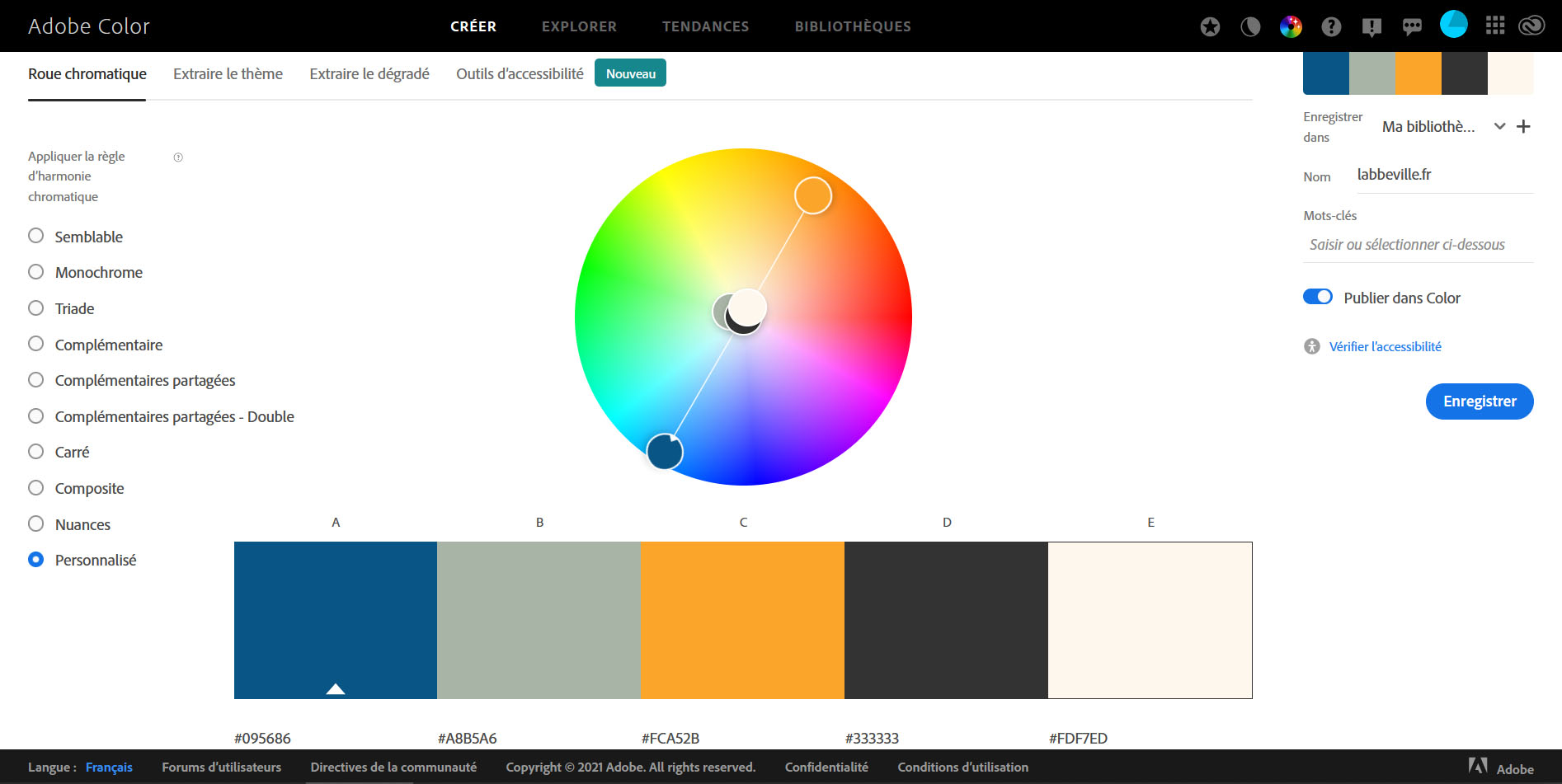Click the Adobe logo in footer

(1478, 766)
